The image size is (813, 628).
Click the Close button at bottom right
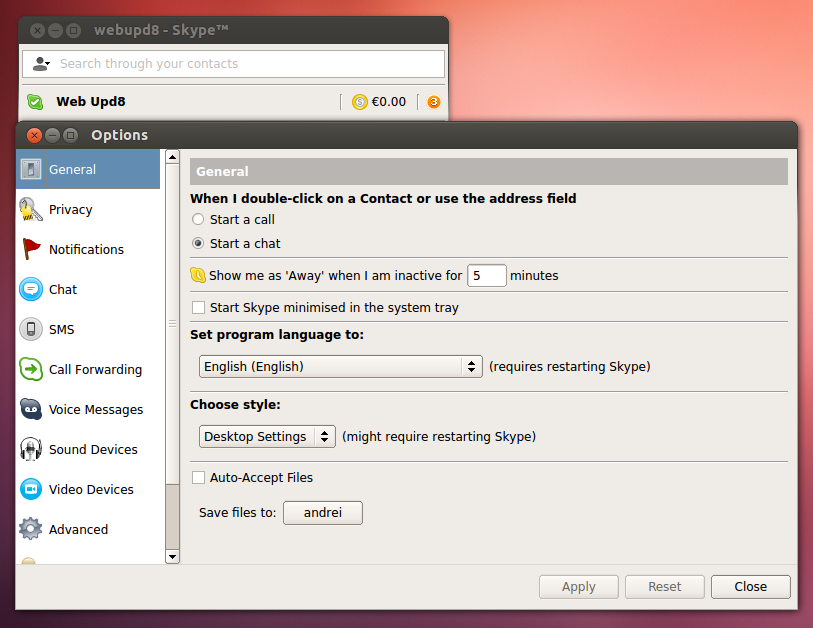(x=751, y=587)
